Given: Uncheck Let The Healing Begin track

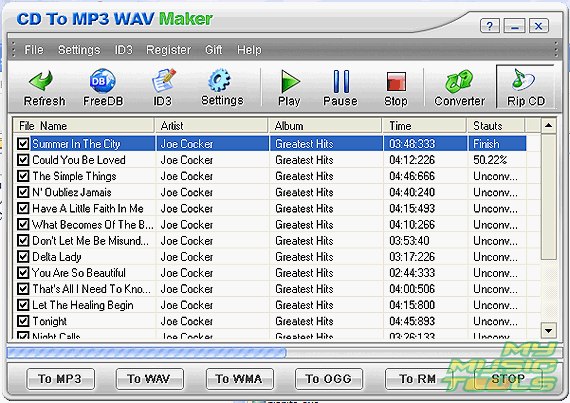Looking at the screenshot, I should click(23, 305).
